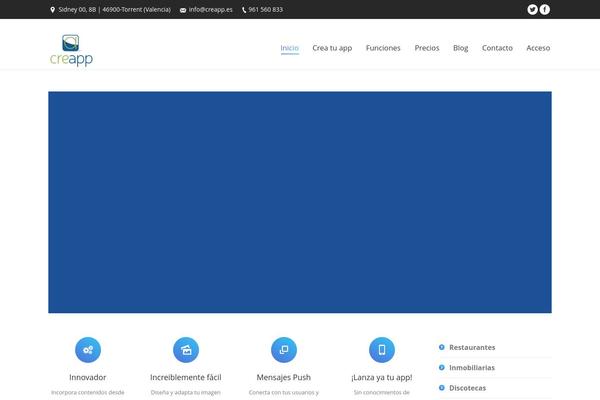This screenshot has width=600, height=400.
Task: Click the Innovador gears icon
Action: [x=88, y=350]
